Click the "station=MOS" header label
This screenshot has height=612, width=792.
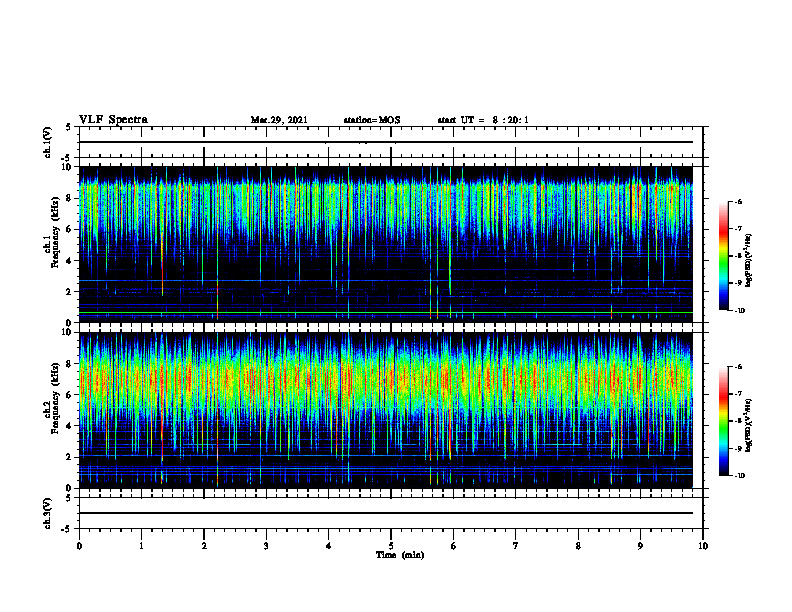coord(372,120)
